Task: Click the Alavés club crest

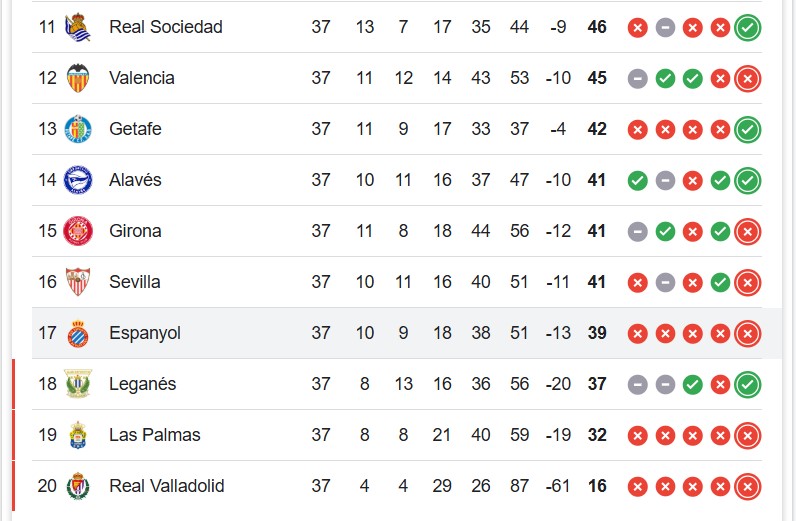Action: (78, 180)
